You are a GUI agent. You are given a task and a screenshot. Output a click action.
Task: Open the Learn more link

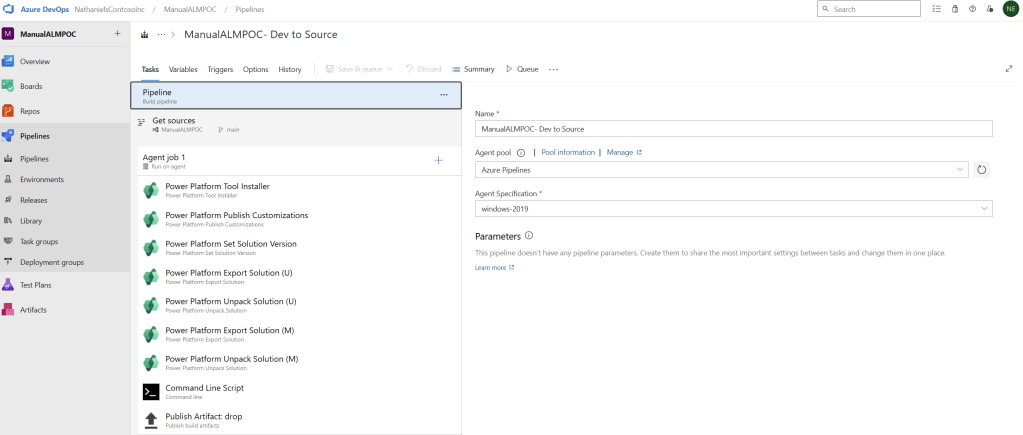(x=495, y=267)
